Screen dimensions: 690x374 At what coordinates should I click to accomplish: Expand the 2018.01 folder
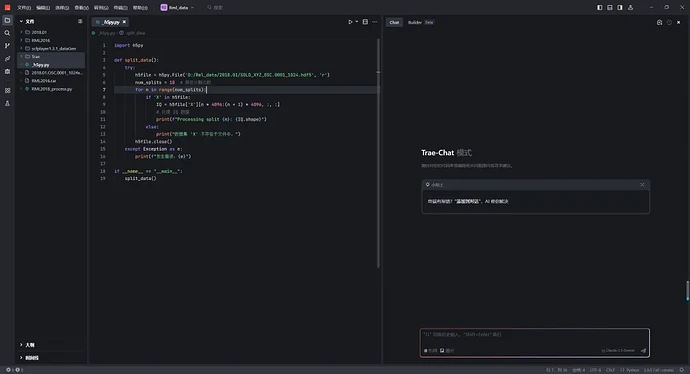click(x=21, y=32)
